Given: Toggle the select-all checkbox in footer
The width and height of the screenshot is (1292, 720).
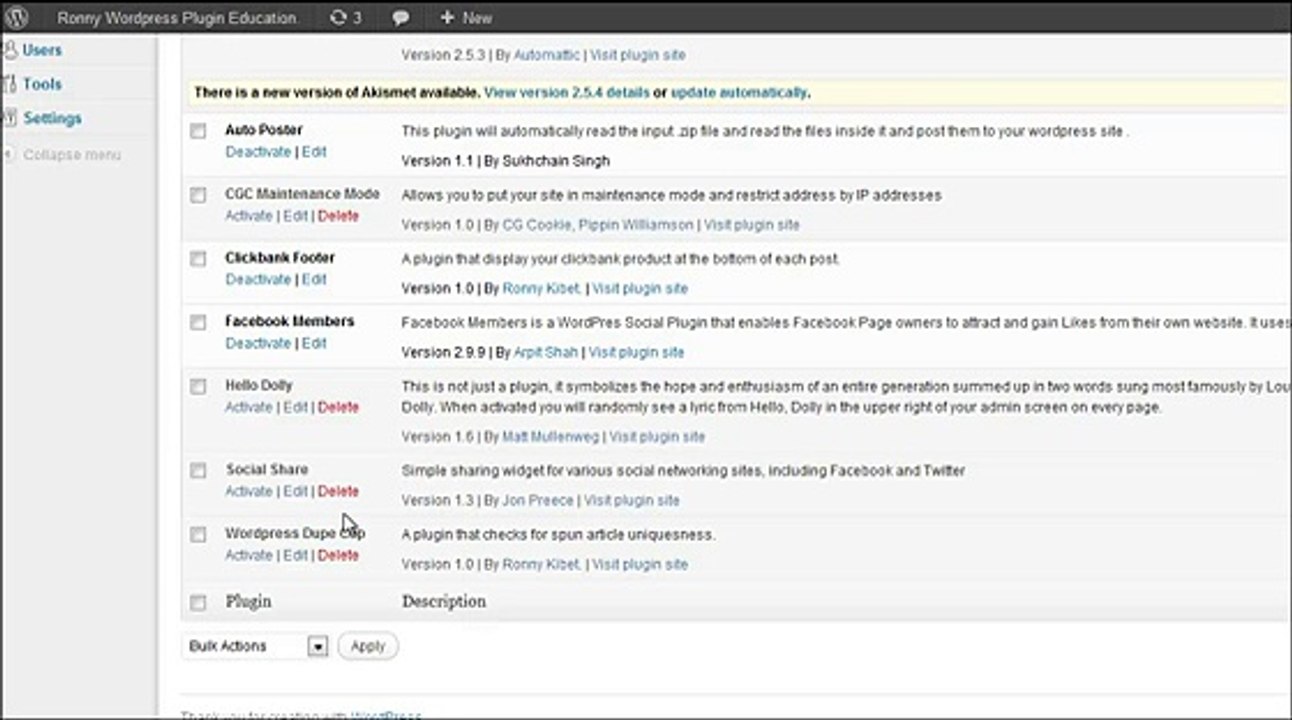Looking at the screenshot, I should (198, 602).
